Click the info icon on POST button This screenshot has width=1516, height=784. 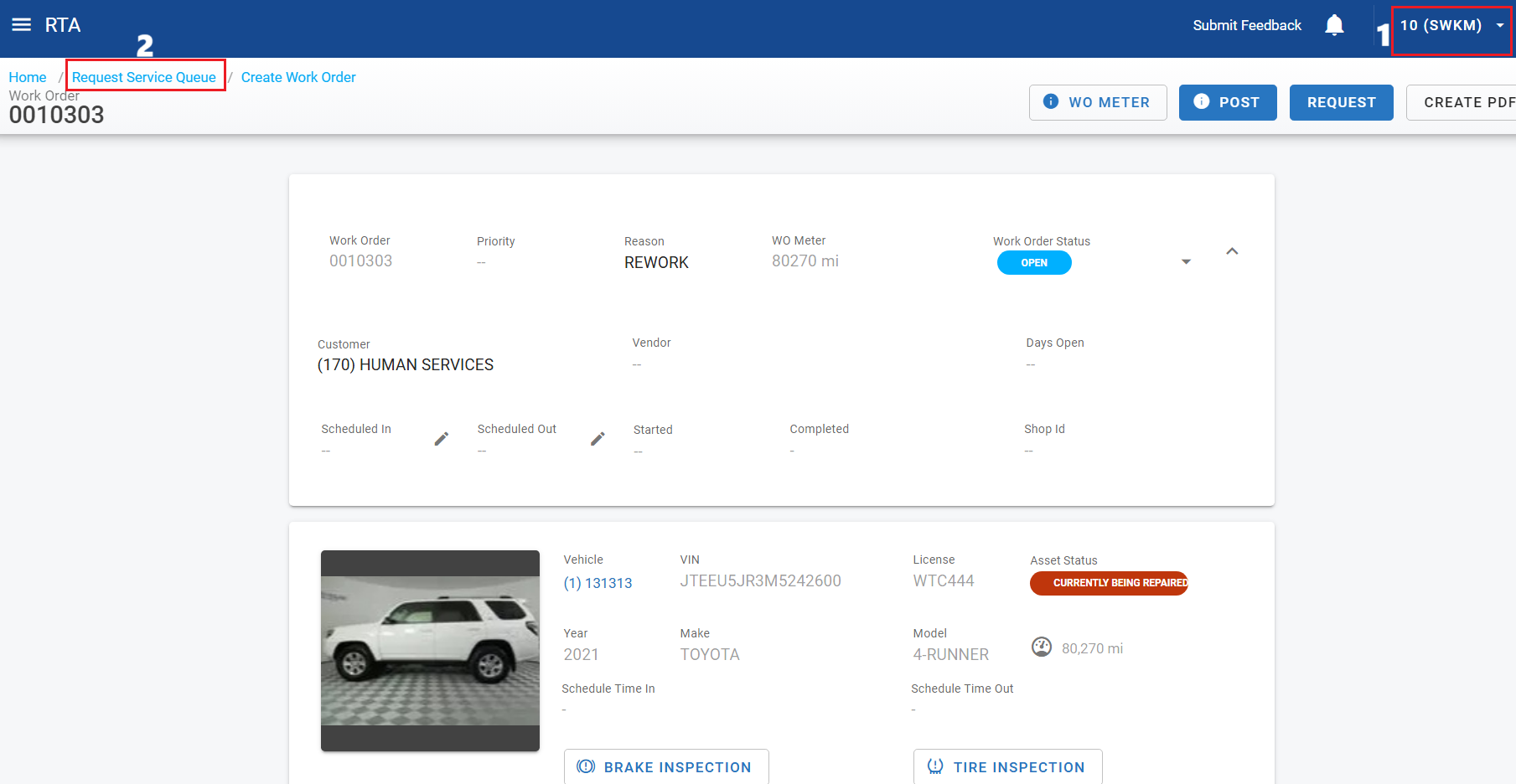[x=1202, y=101]
